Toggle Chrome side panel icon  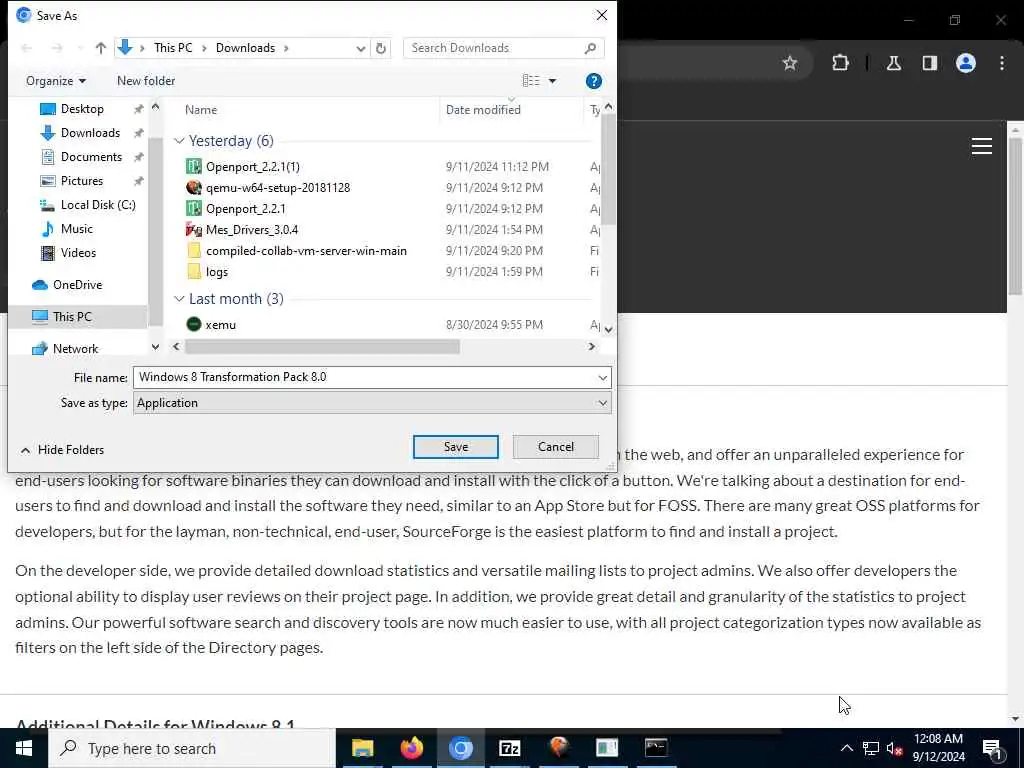[x=929, y=63]
